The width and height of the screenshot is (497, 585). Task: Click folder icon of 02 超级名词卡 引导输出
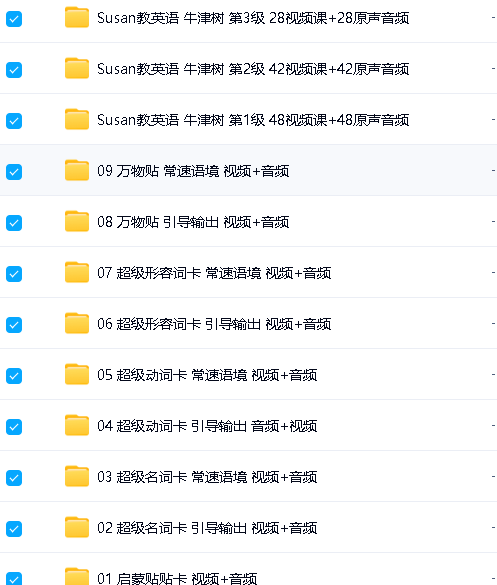[x=77, y=527]
